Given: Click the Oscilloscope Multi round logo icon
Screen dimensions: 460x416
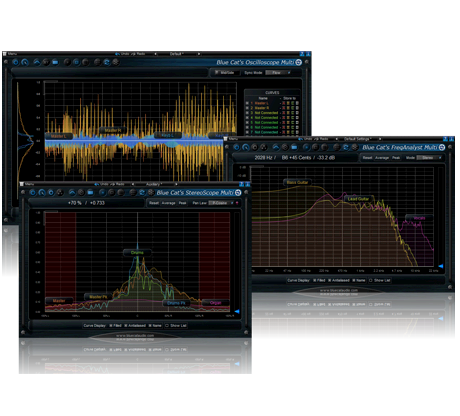Looking at the screenshot, I should click(x=299, y=62).
